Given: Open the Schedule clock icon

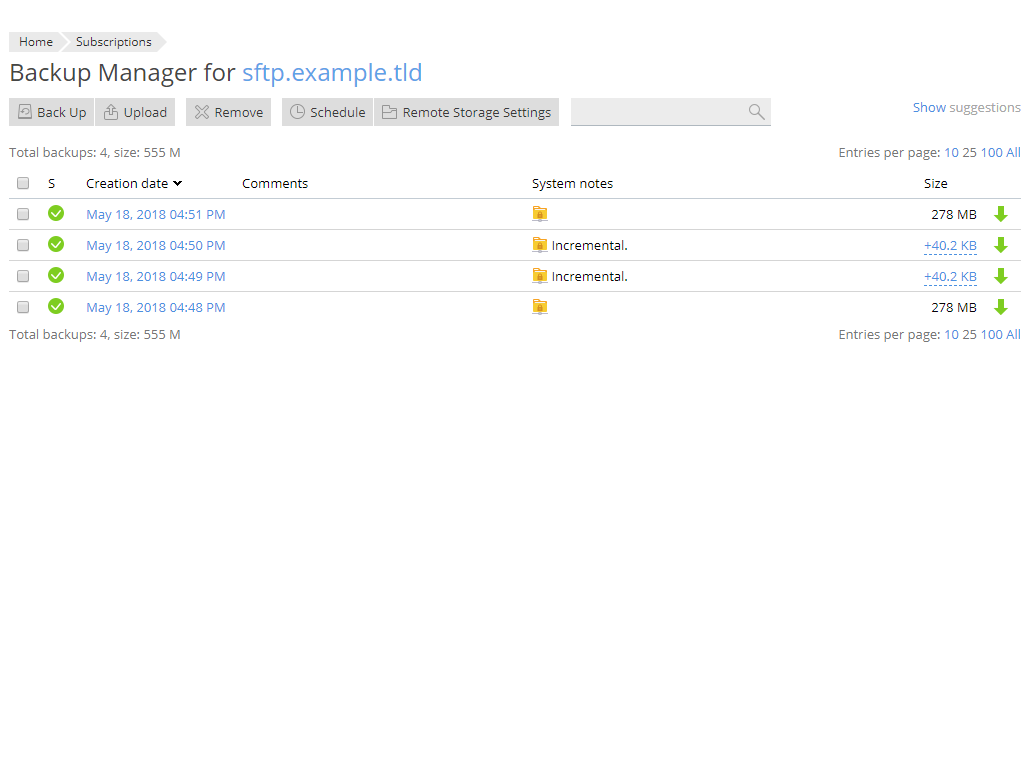Looking at the screenshot, I should click(295, 112).
